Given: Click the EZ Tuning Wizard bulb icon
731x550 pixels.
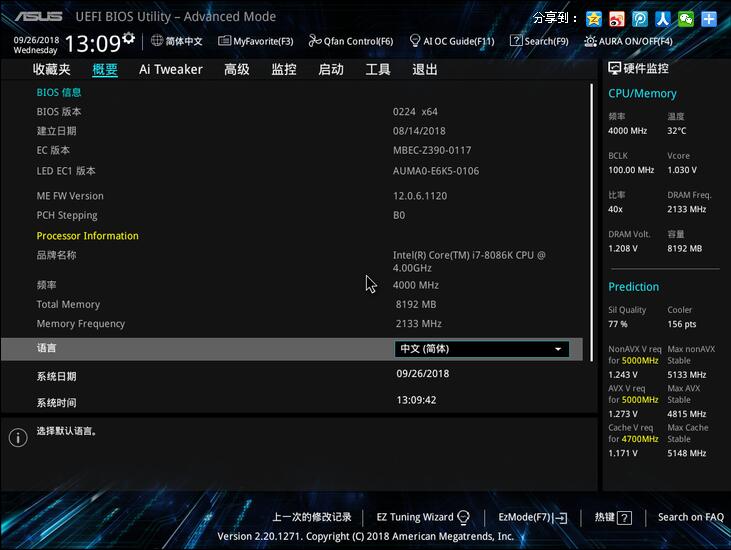Looking at the screenshot, I should pos(463,517).
